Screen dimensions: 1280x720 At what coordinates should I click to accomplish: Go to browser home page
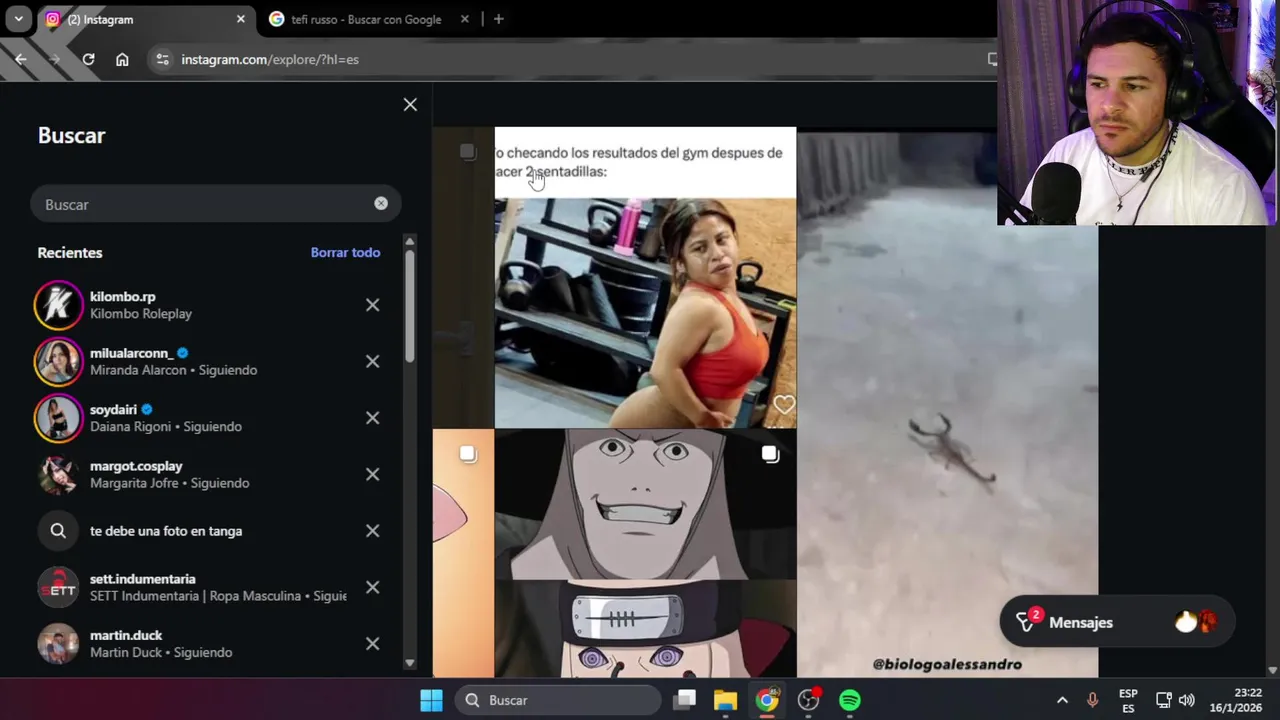[x=122, y=59]
